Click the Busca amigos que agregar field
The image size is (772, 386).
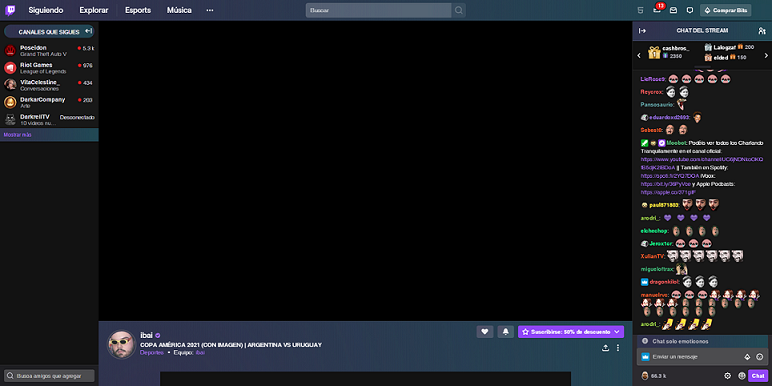[49, 376]
